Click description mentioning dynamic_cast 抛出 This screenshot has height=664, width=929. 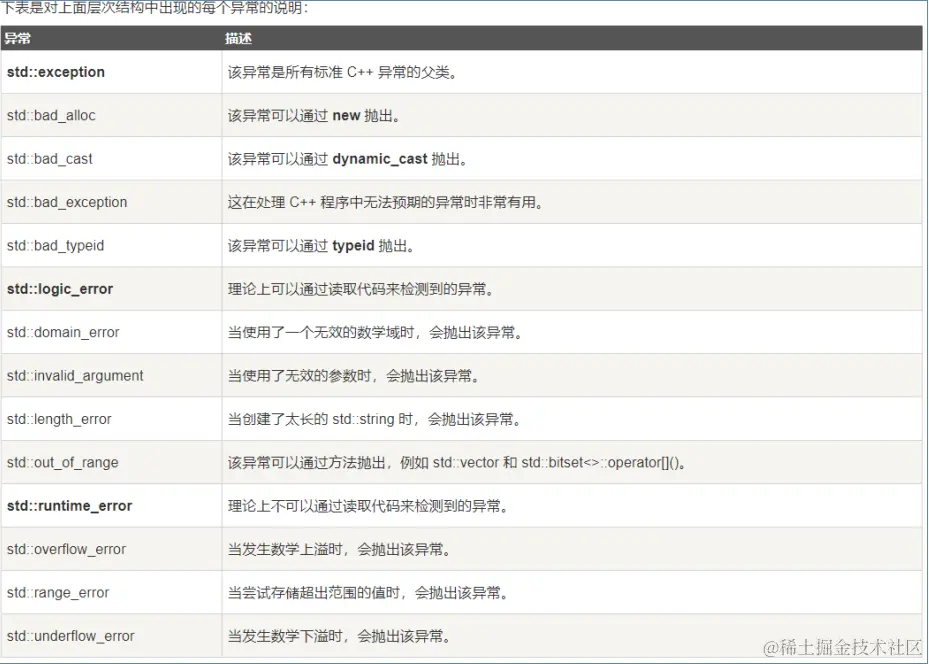click(348, 159)
